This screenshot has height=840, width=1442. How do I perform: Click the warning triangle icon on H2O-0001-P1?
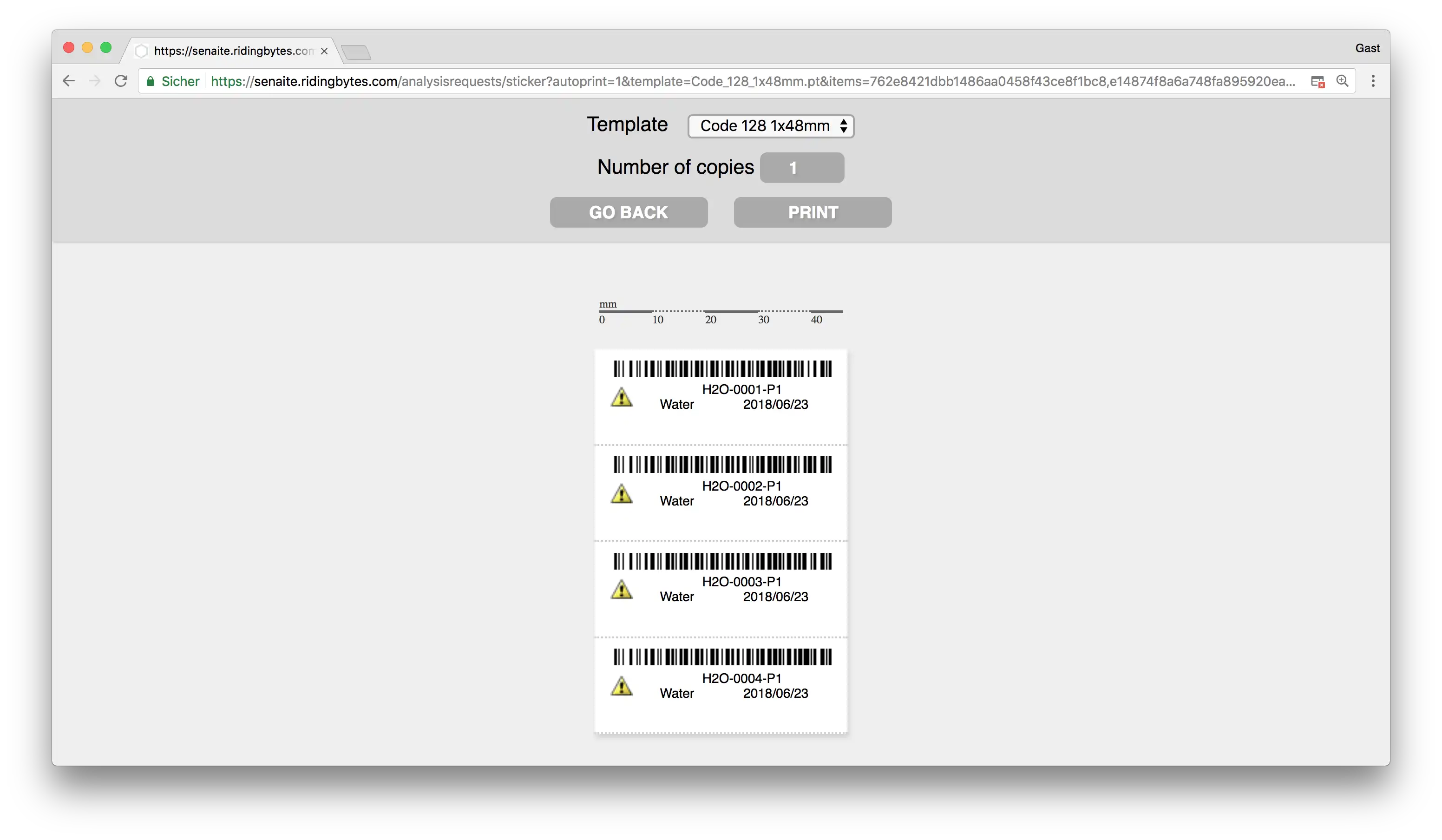tap(622, 397)
